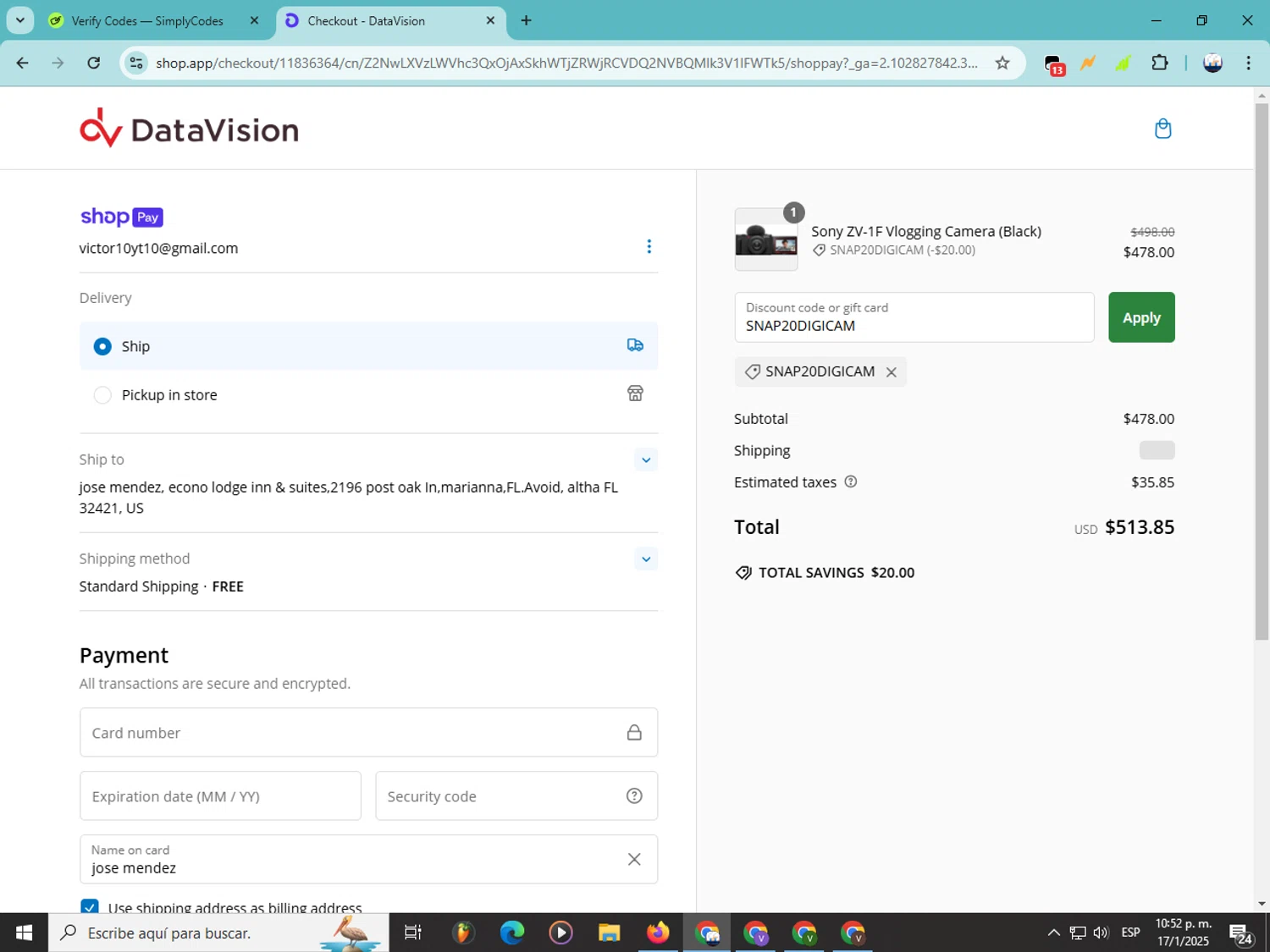This screenshot has height=952, width=1270.
Task: Expand the Shipping method options
Action: click(645, 559)
